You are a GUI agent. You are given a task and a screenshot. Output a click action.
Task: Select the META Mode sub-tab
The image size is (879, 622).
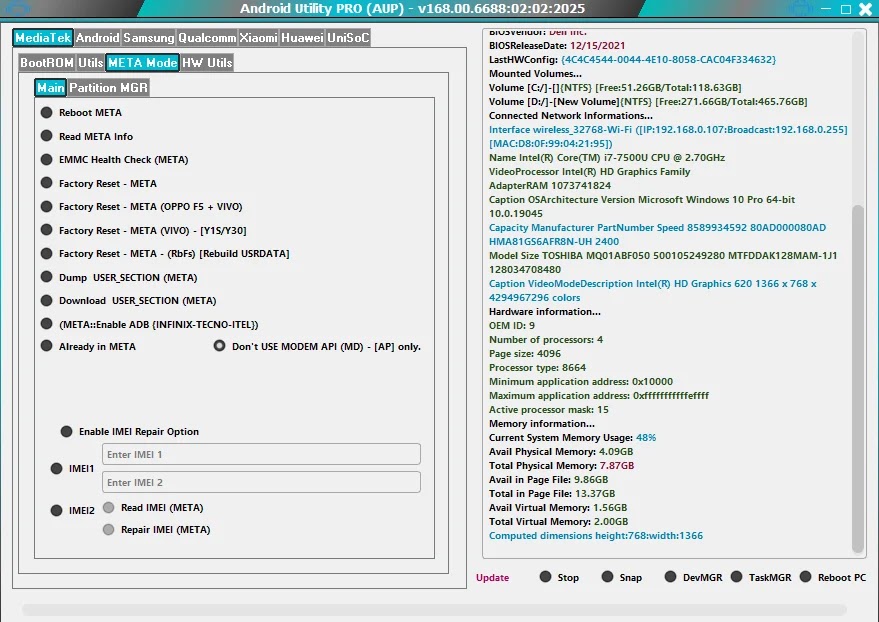142,62
